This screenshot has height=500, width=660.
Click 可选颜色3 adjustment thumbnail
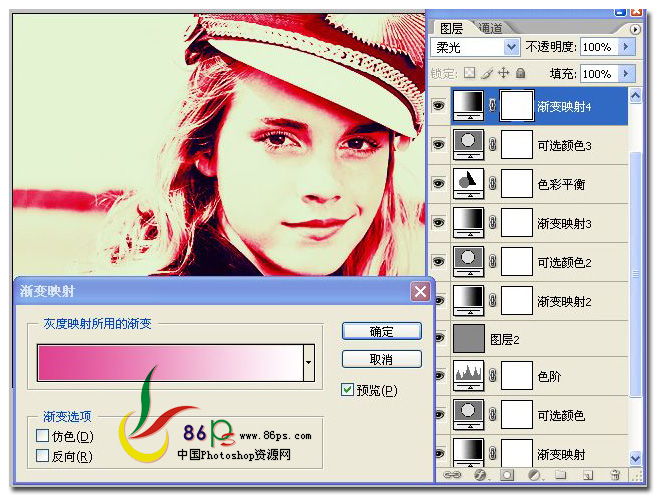[x=468, y=144]
